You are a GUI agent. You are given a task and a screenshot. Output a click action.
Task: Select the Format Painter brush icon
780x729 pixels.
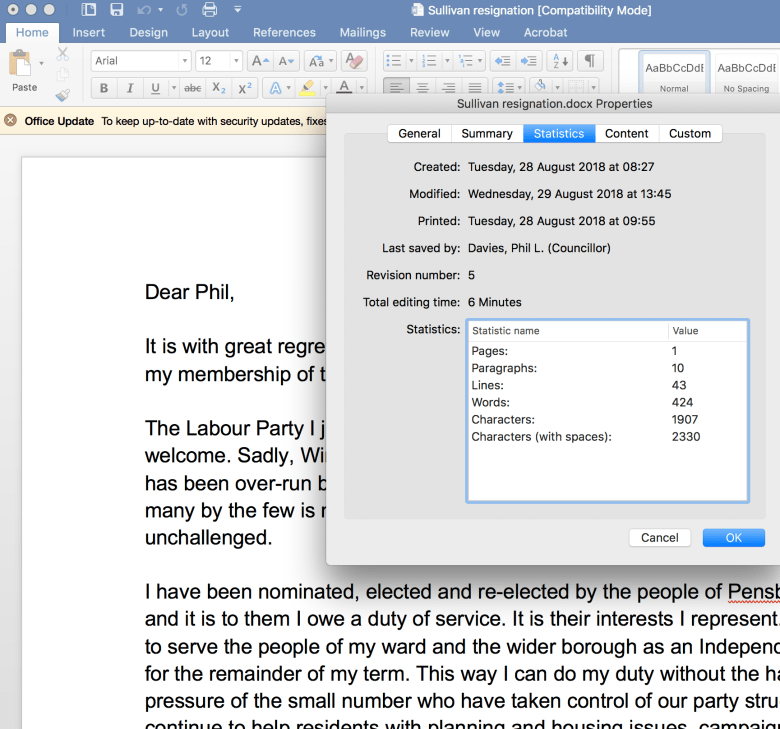click(x=62, y=95)
